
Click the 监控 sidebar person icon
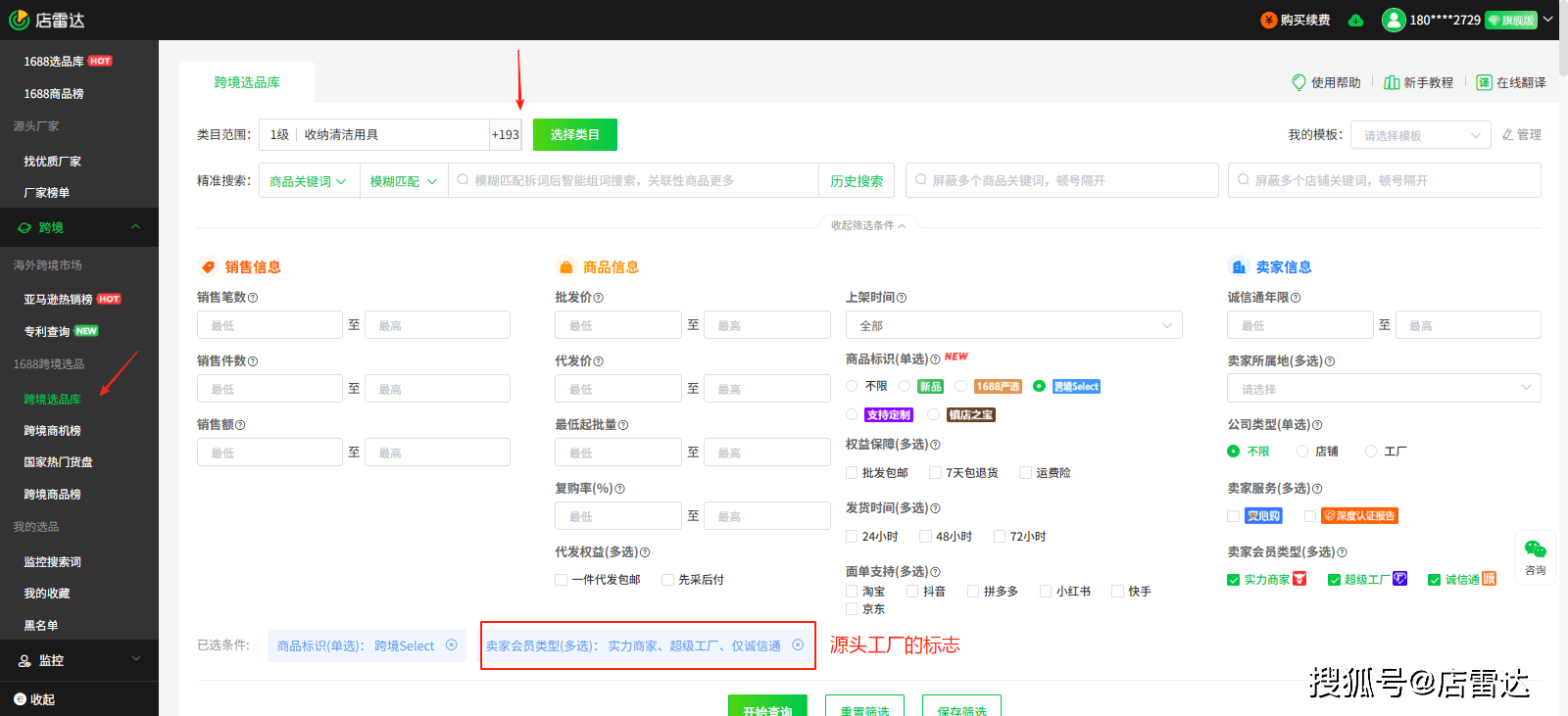[x=24, y=661]
